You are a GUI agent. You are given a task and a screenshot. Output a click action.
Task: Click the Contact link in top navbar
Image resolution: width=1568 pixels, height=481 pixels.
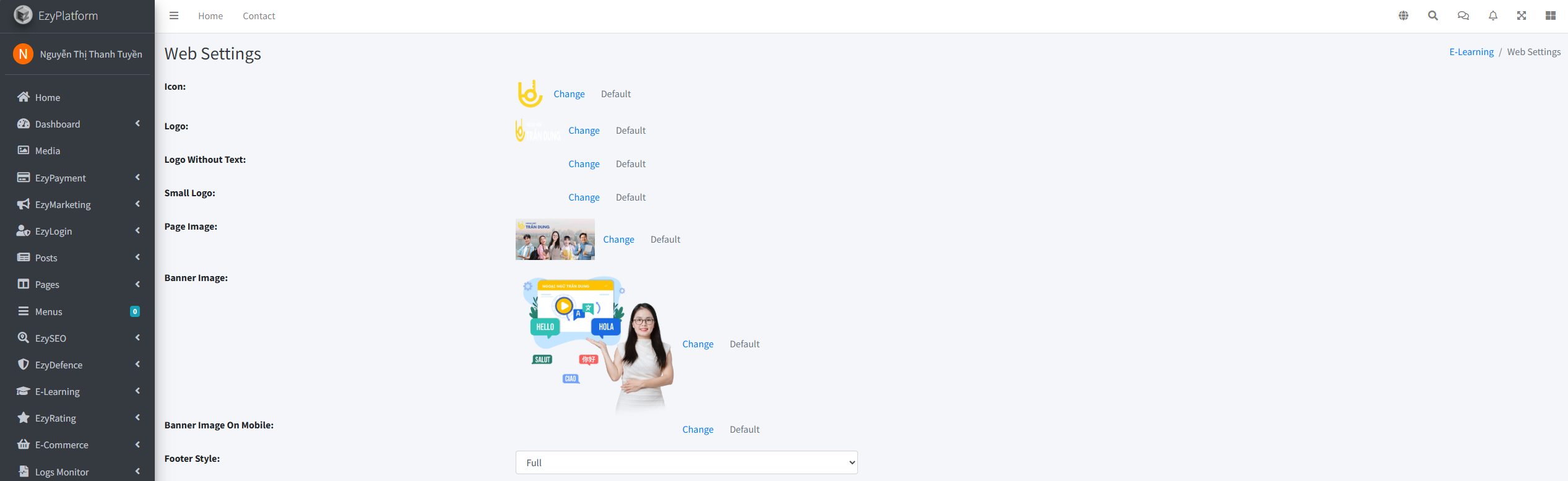point(259,16)
